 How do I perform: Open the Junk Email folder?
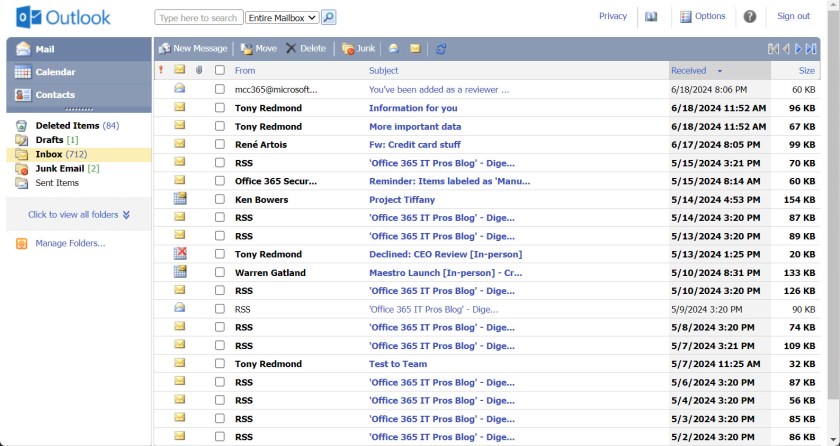(59, 169)
